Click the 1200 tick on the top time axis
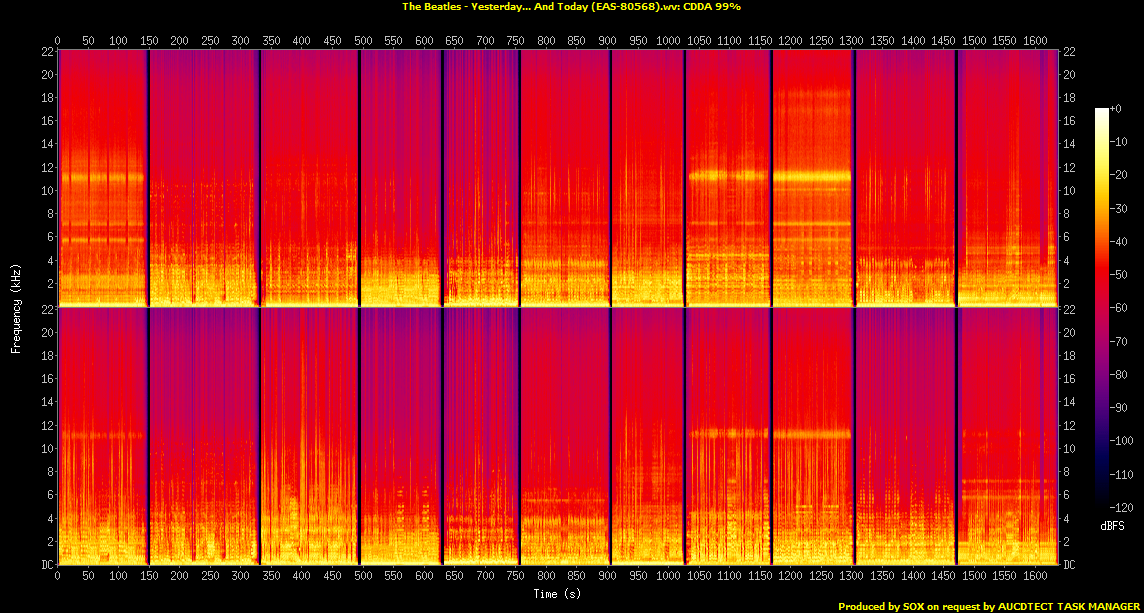The image size is (1144, 613). click(x=790, y=39)
